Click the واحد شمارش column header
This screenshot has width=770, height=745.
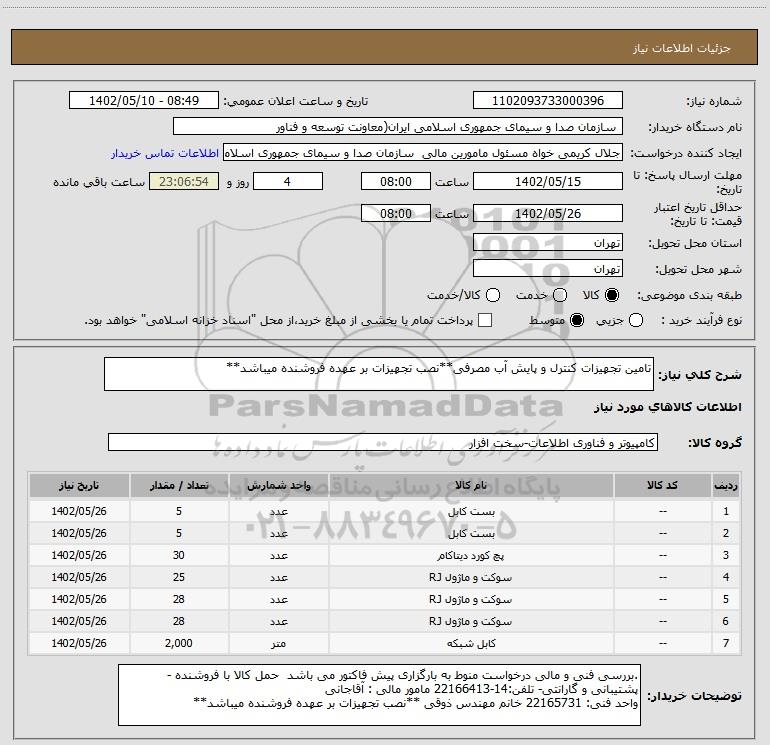[278, 486]
